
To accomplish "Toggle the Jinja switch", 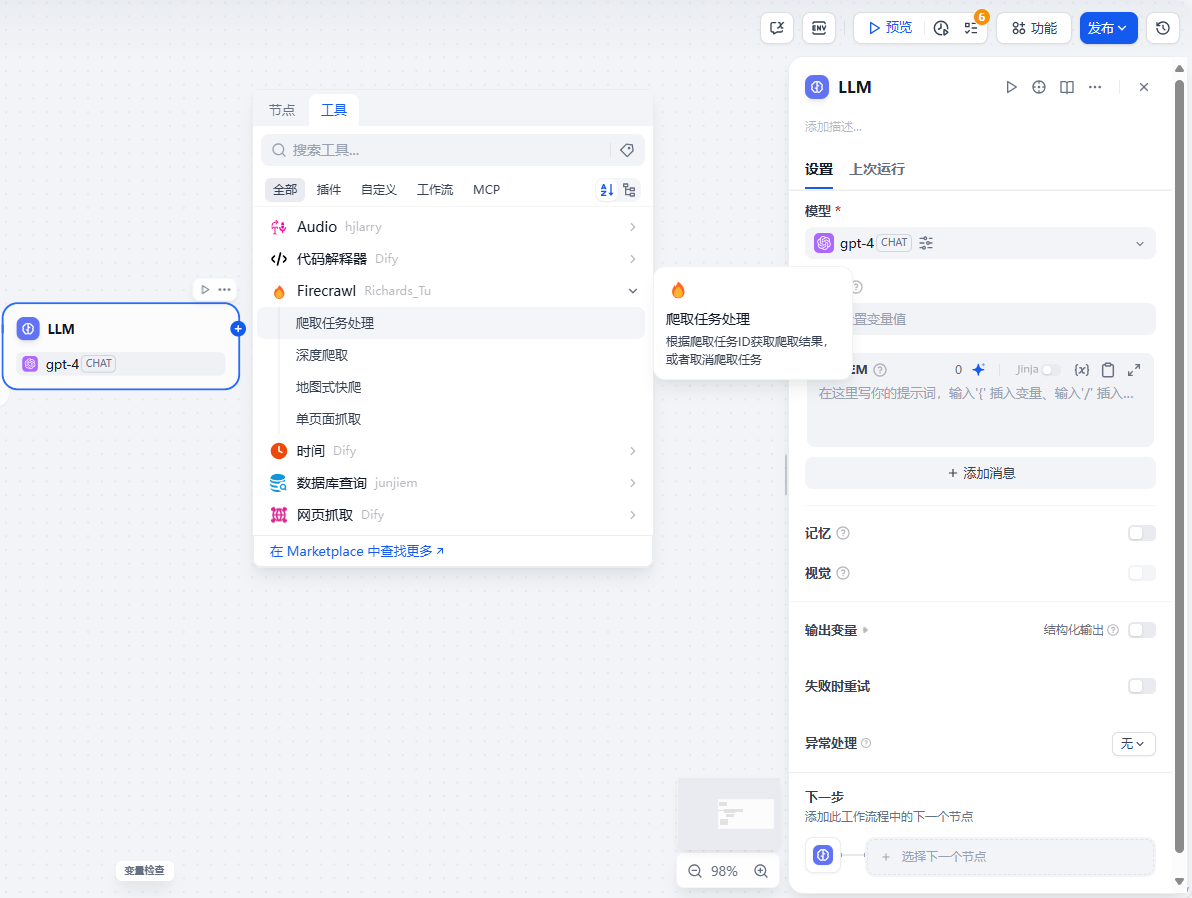I will pos(1051,370).
